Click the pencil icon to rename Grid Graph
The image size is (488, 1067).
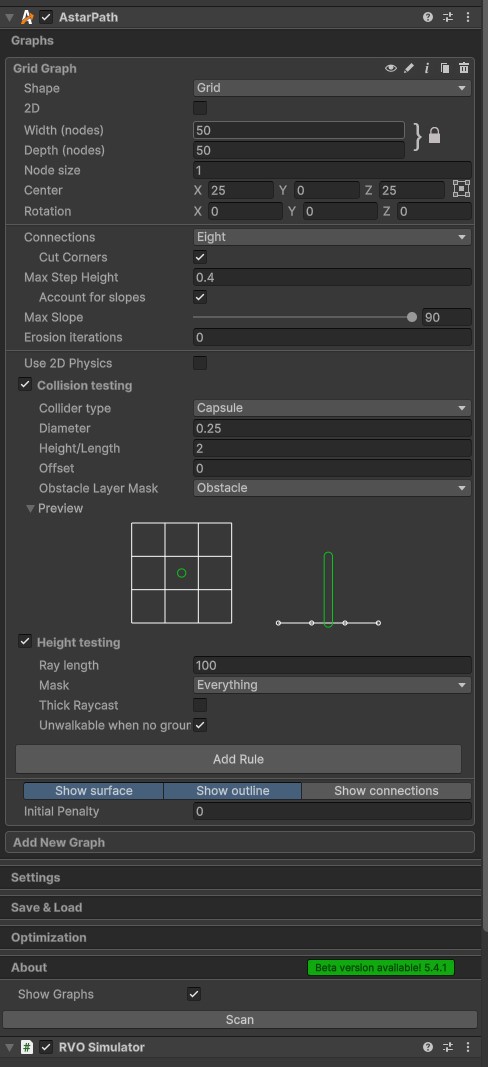pyautogui.click(x=409, y=68)
